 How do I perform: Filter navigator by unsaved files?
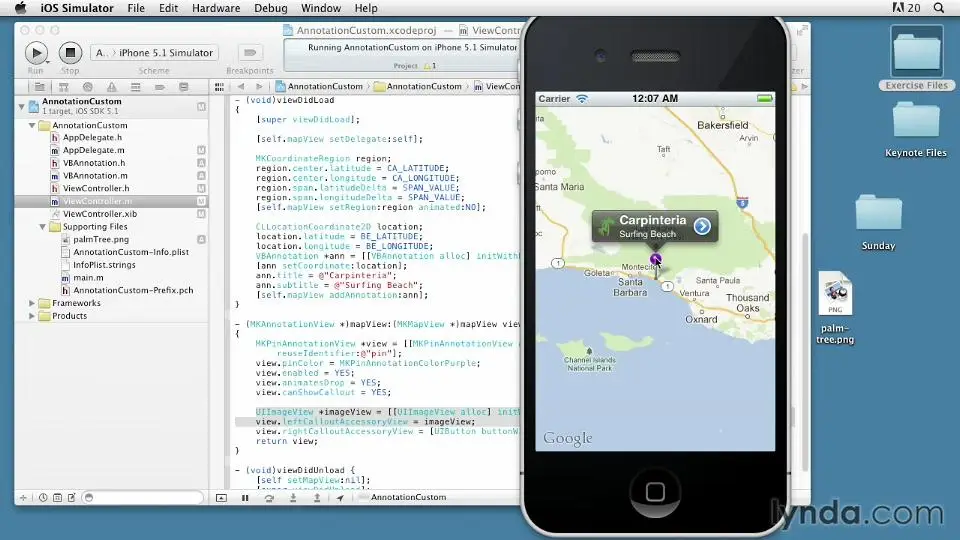72,498
